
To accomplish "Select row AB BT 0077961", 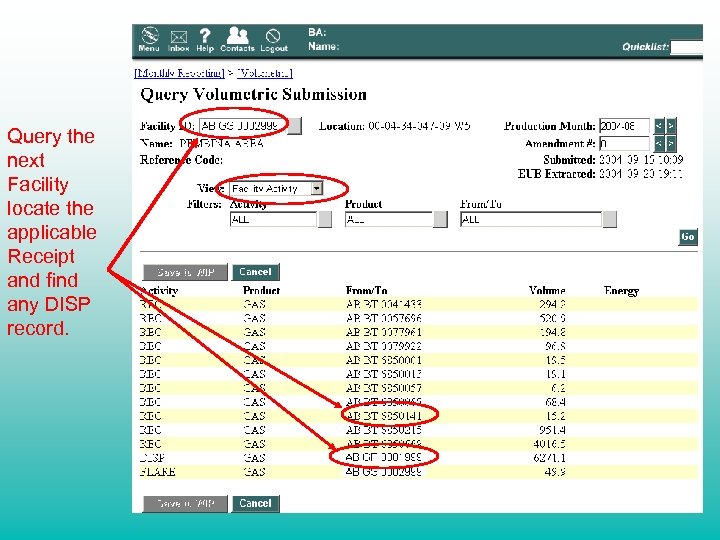I will pos(418,332).
